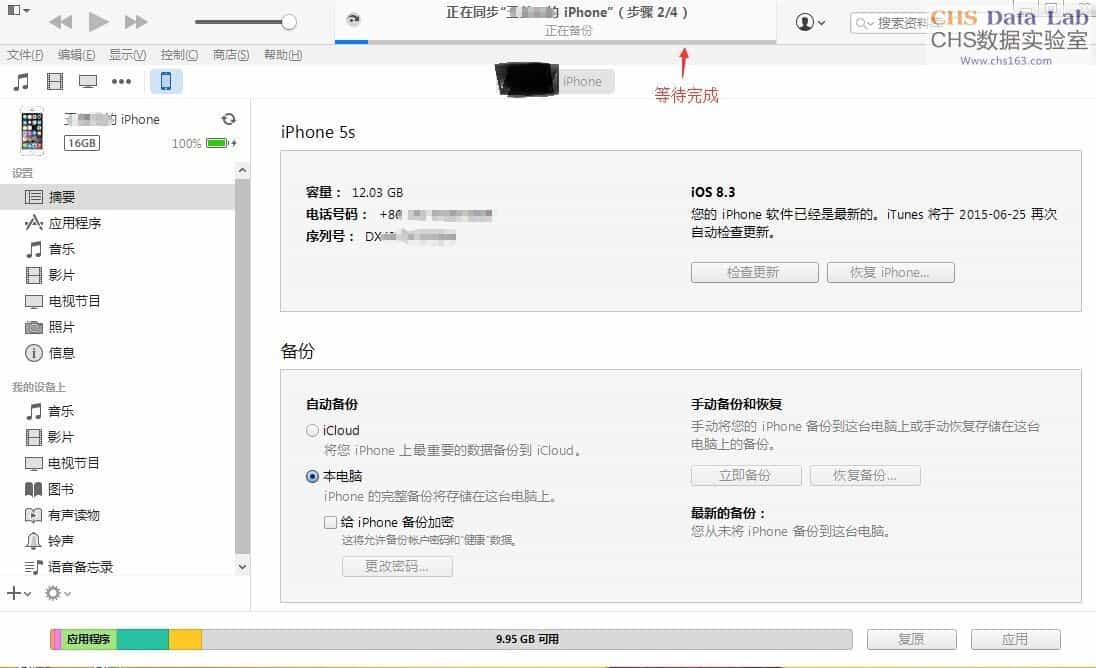Open the gear settings dropdown
The image size is (1096, 668).
point(57,593)
